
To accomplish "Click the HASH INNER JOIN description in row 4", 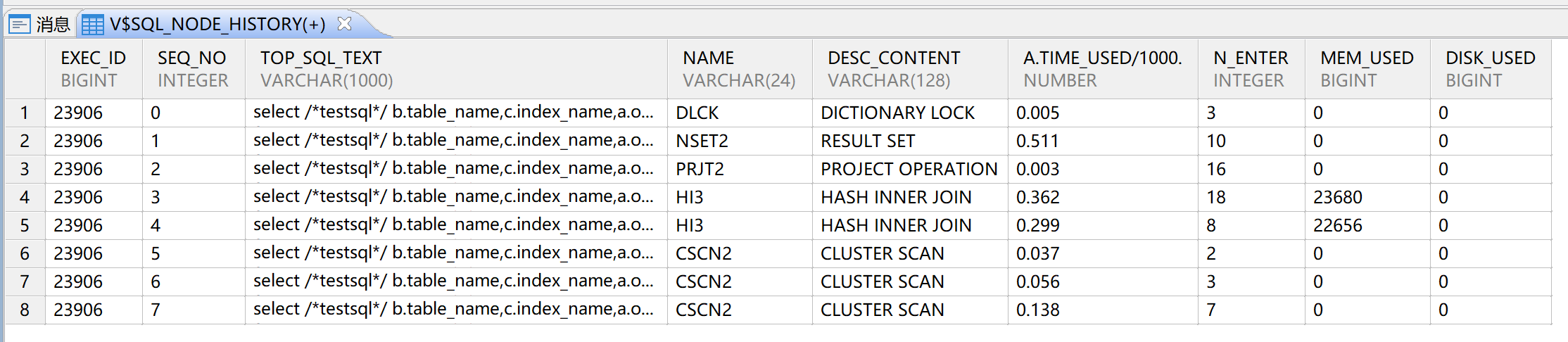I will point(910,197).
